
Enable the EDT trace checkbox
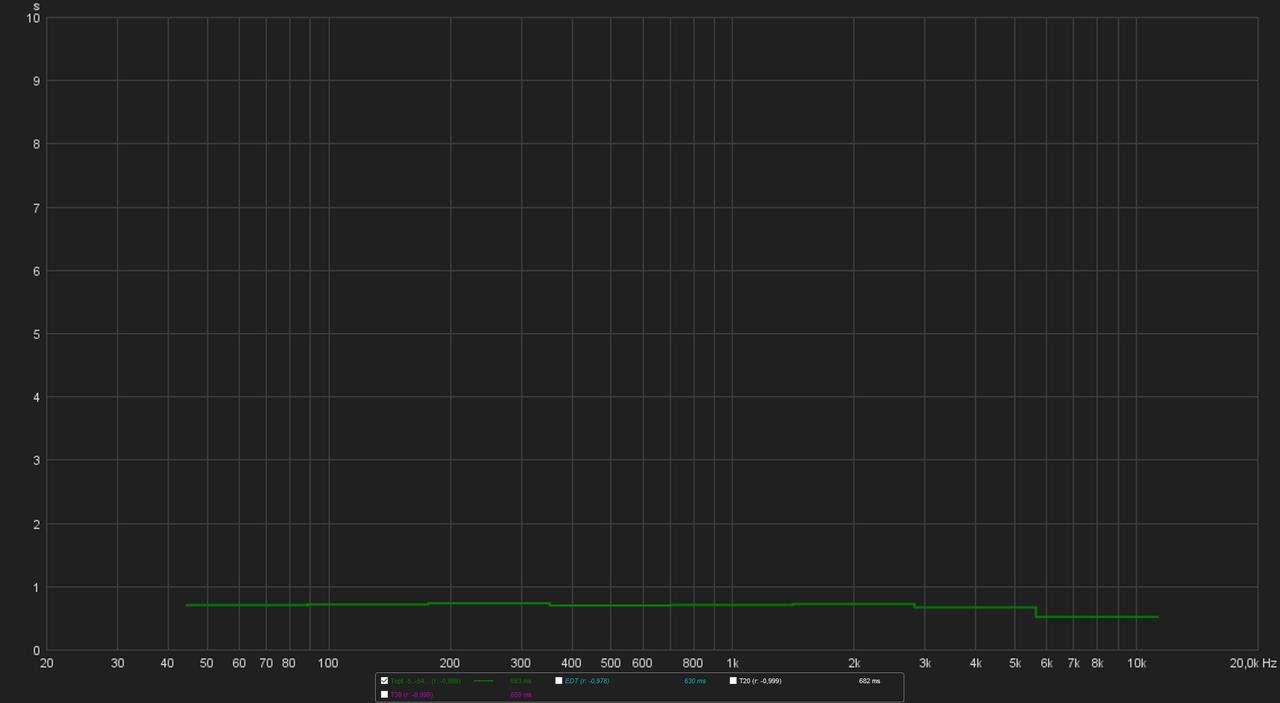coord(559,681)
